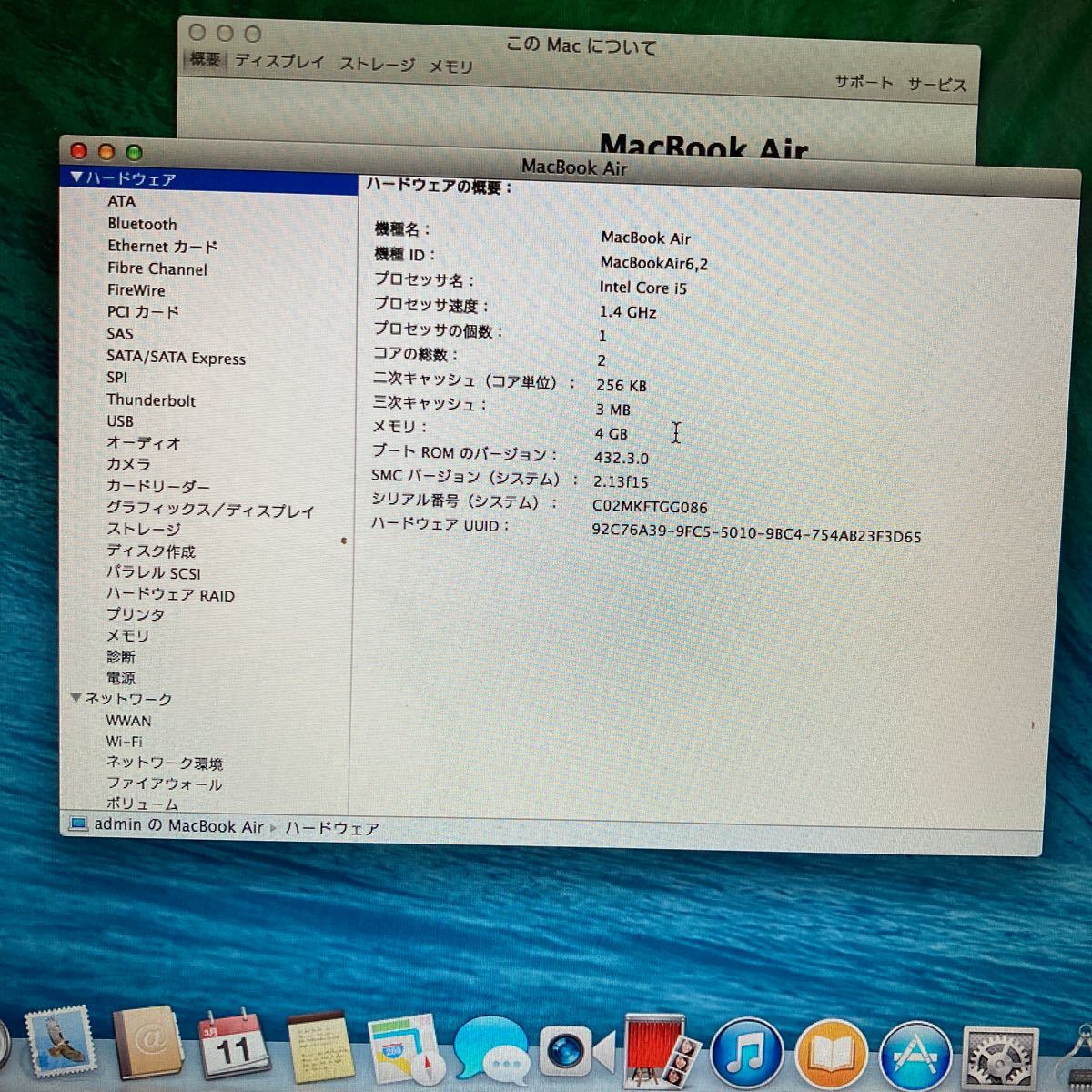Select SPI in the sidebar
This screenshot has height=1092, width=1092.
coord(117,378)
